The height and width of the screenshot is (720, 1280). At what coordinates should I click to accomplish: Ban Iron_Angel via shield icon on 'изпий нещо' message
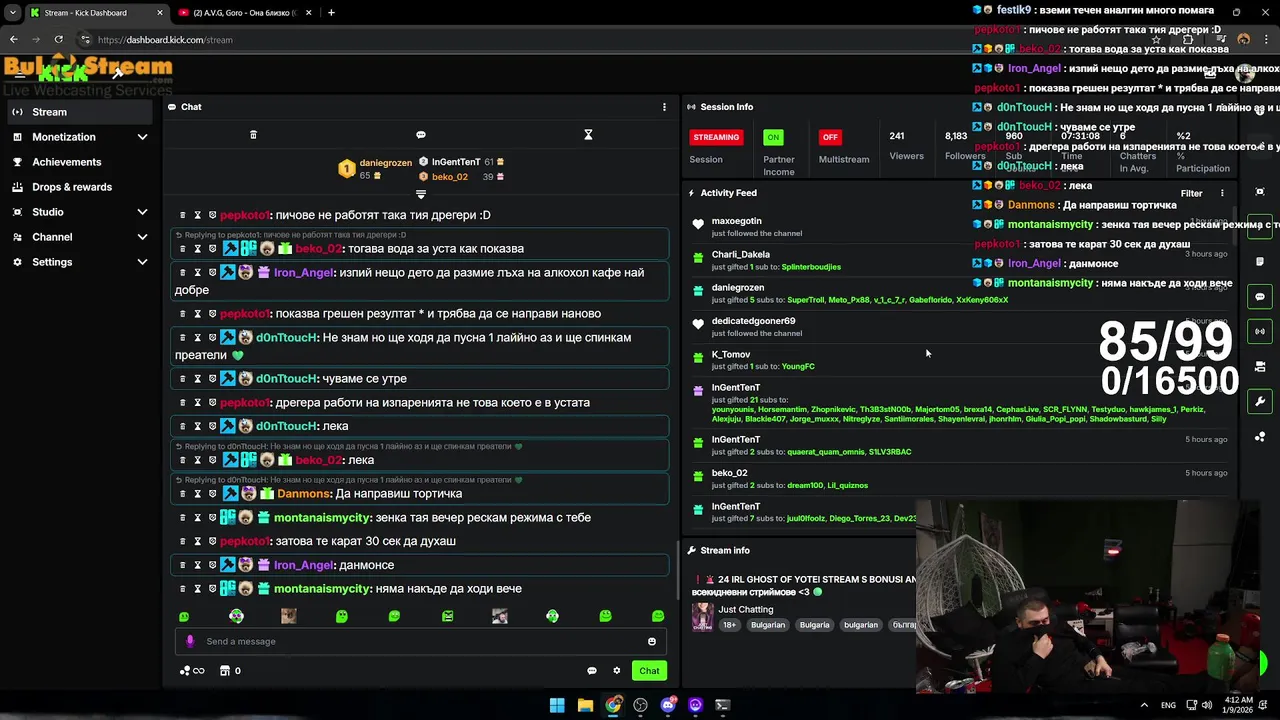coord(212,273)
